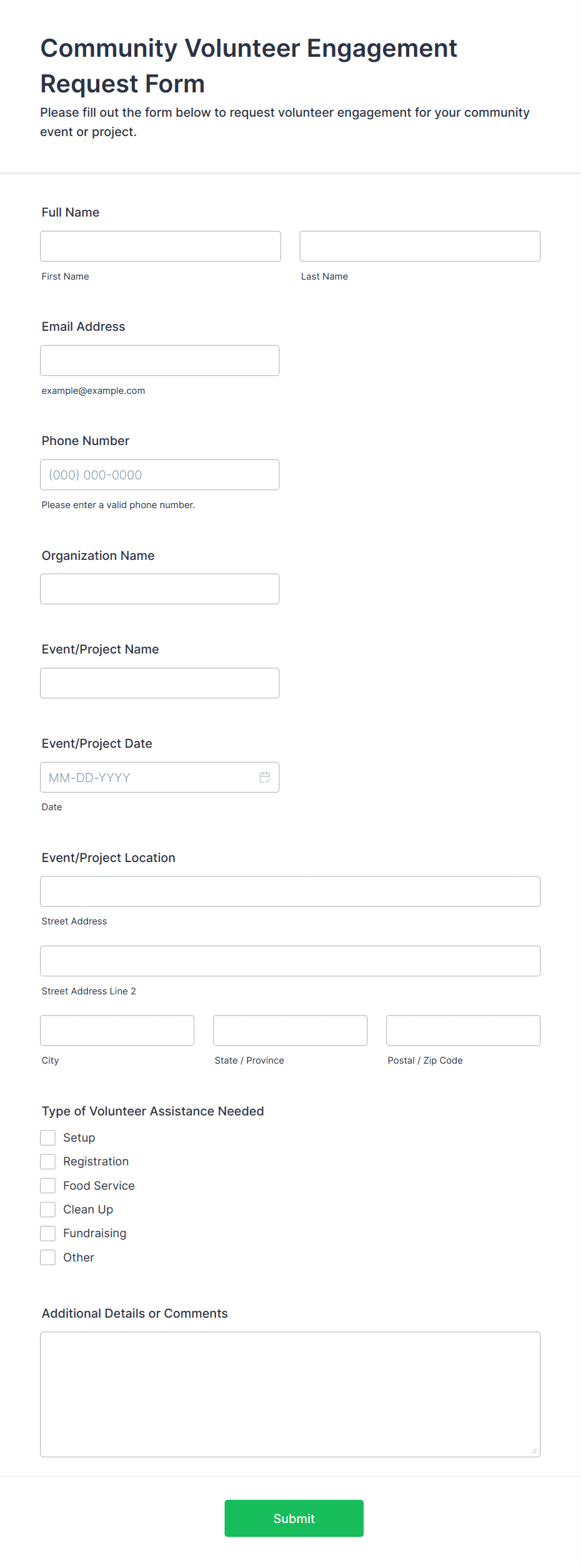Click inside the First Name field
This screenshot has width=581, height=1568.
pos(160,246)
